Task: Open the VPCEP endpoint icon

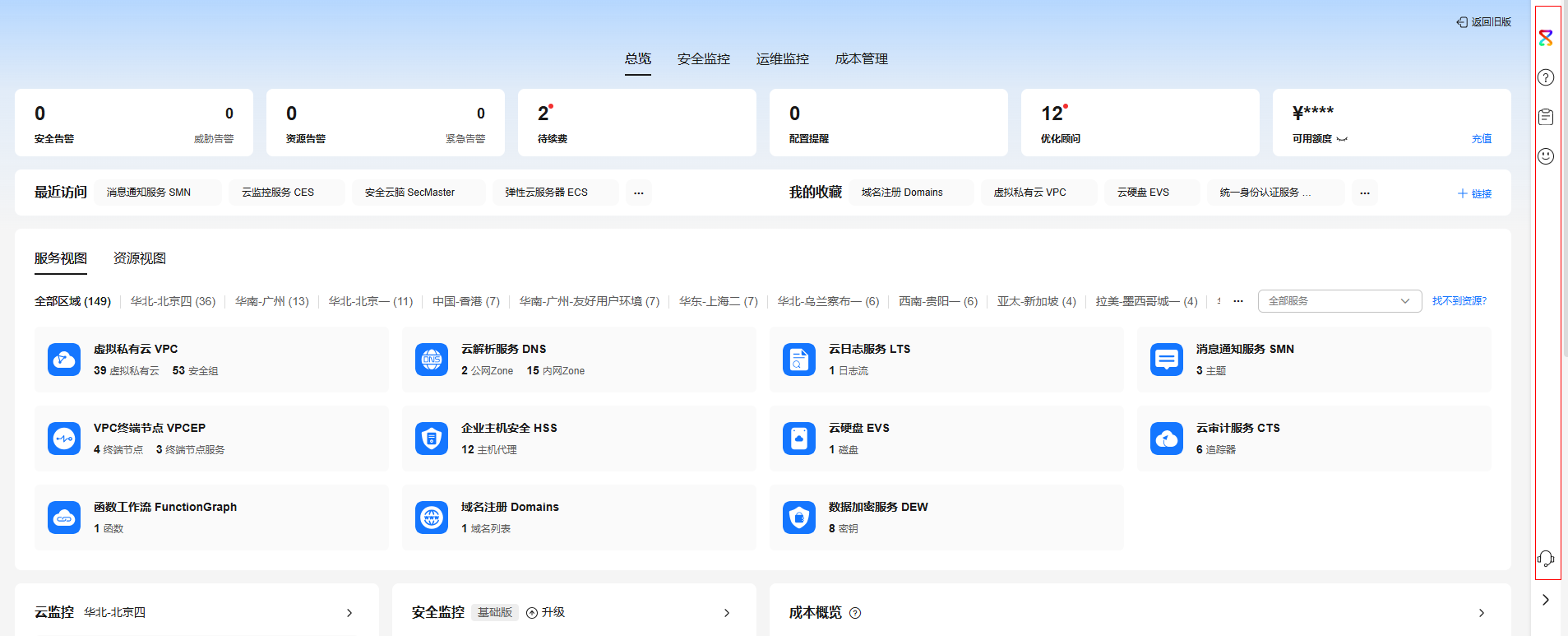Action: click(x=64, y=439)
